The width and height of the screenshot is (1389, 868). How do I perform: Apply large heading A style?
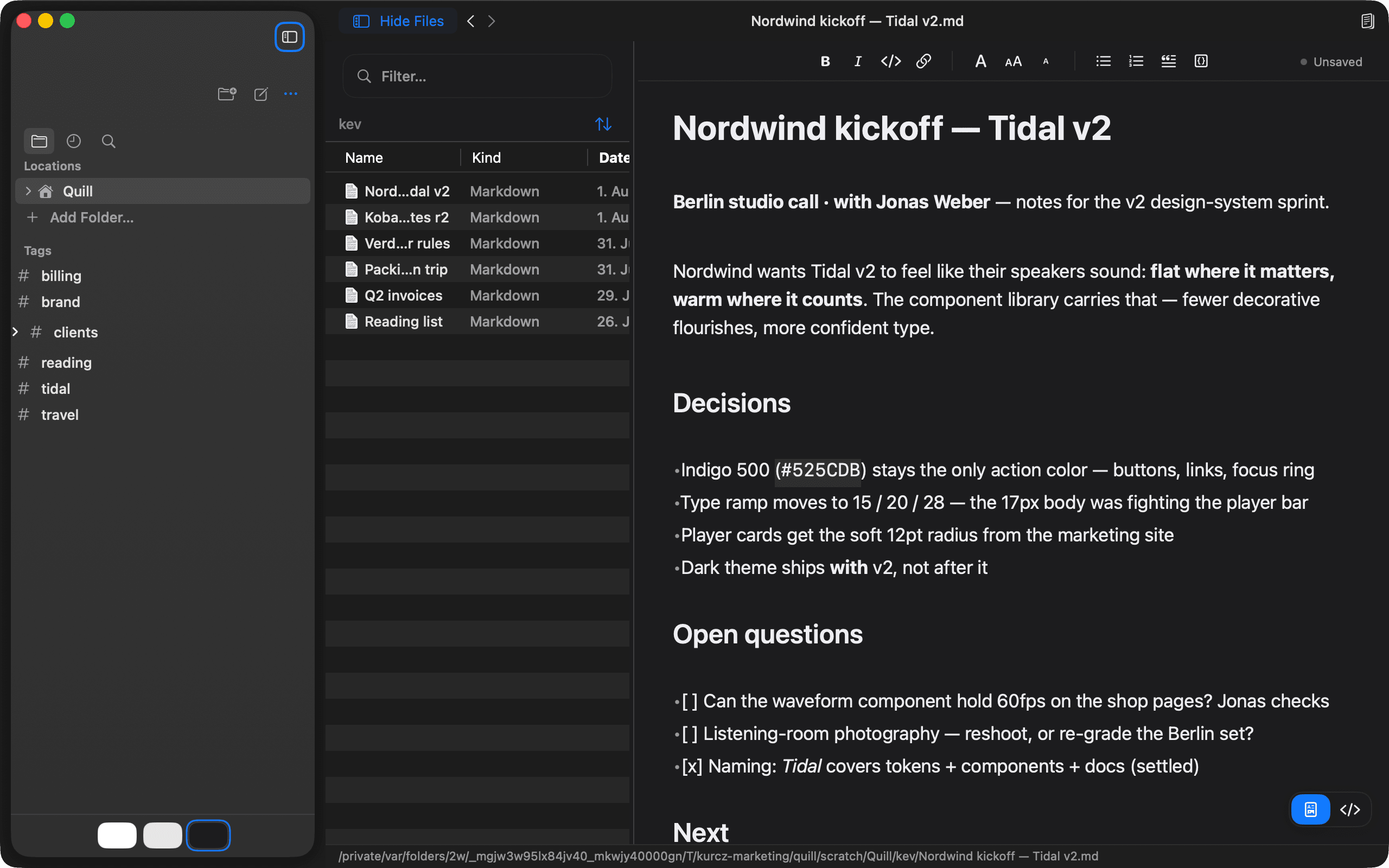click(981, 61)
